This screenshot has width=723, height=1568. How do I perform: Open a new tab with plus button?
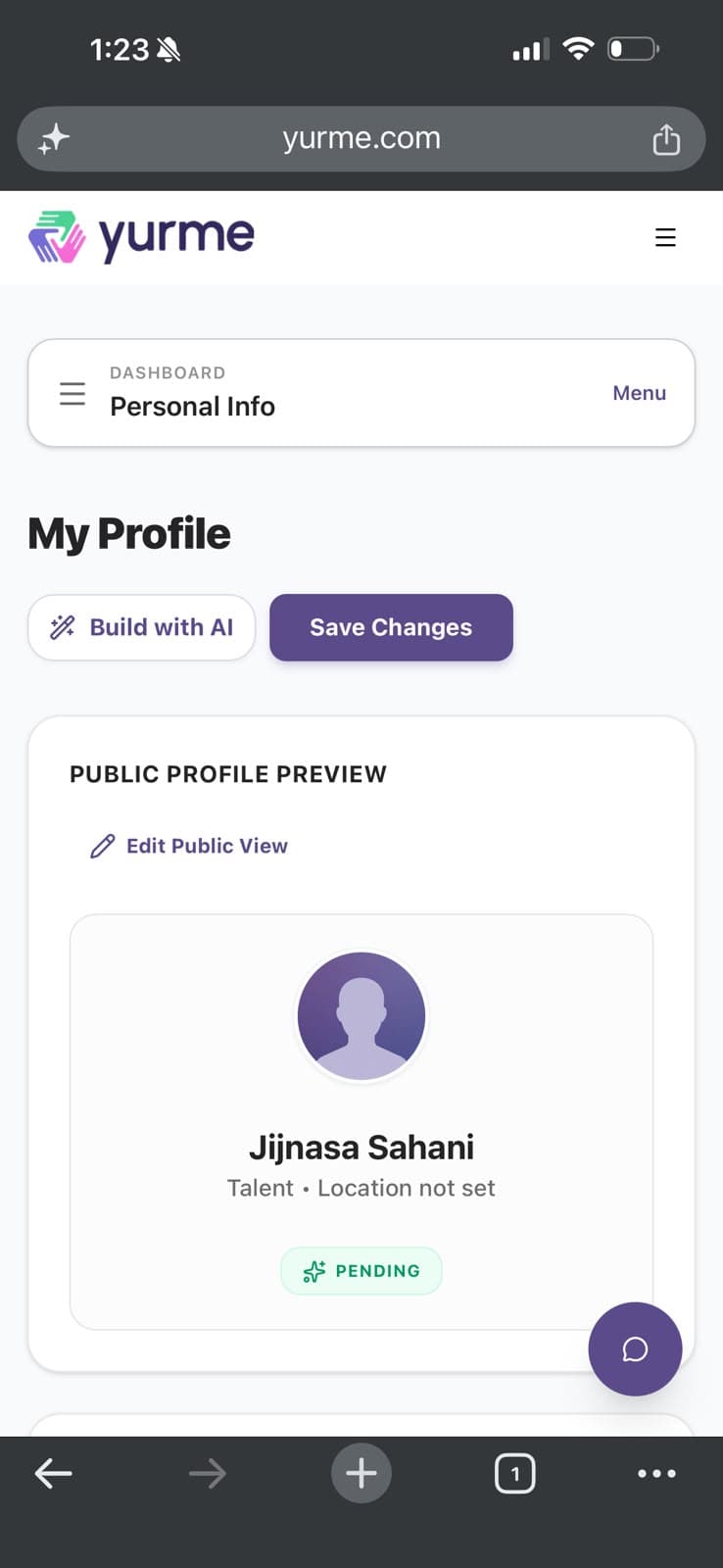[361, 1473]
